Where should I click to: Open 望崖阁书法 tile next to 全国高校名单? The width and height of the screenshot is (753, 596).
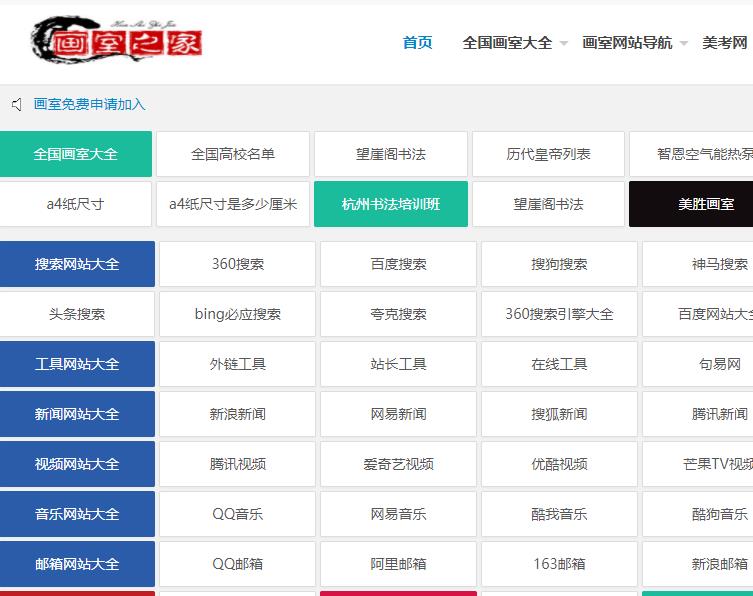coord(391,154)
